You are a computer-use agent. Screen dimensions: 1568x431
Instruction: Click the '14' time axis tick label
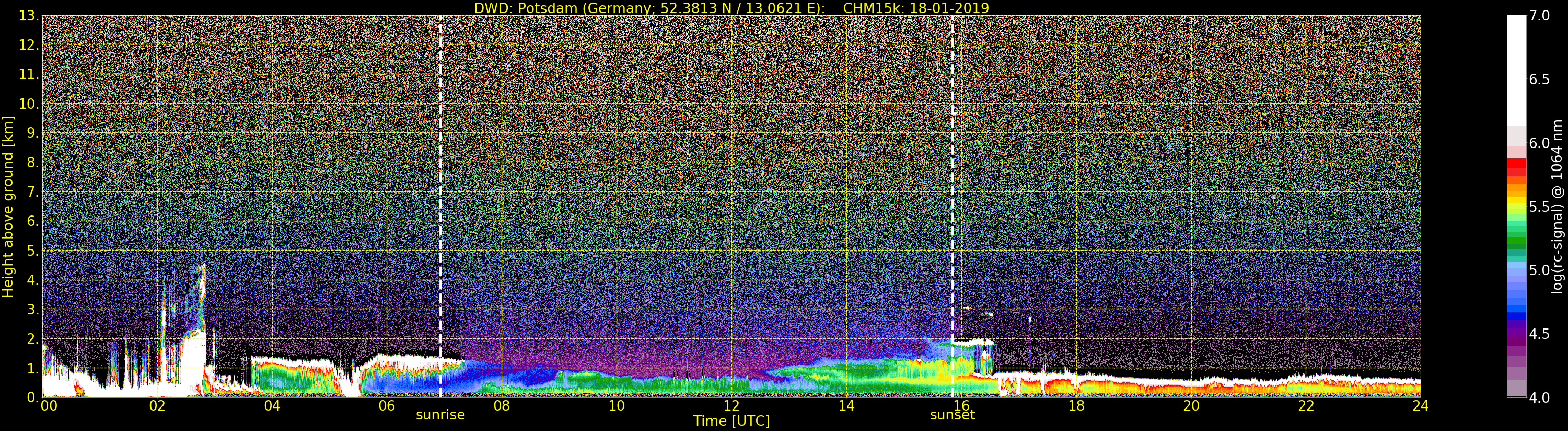[846, 406]
